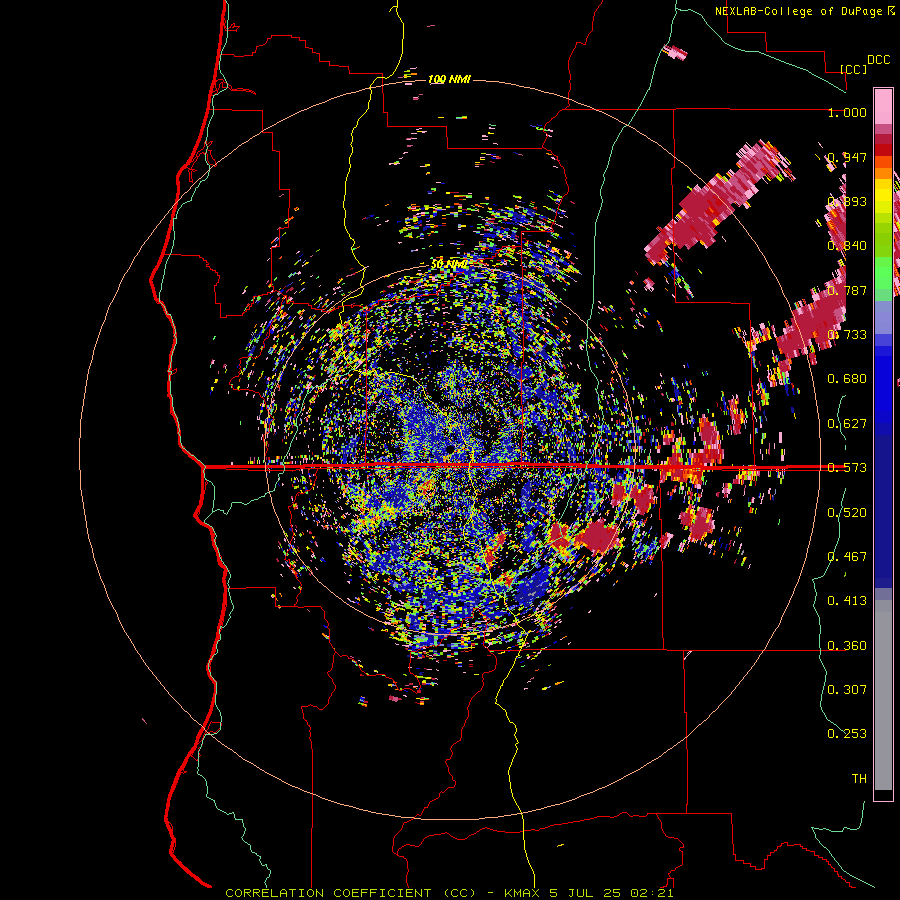Select the 0.467 scale label
Image resolution: width=900 pixels, height=900 pixels.
pyautogui.click(x=847, y=556)
